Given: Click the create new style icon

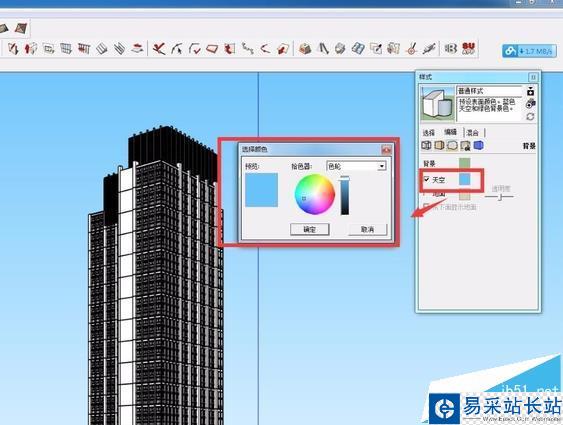Looking at the screenshot, I should (530, 104).
